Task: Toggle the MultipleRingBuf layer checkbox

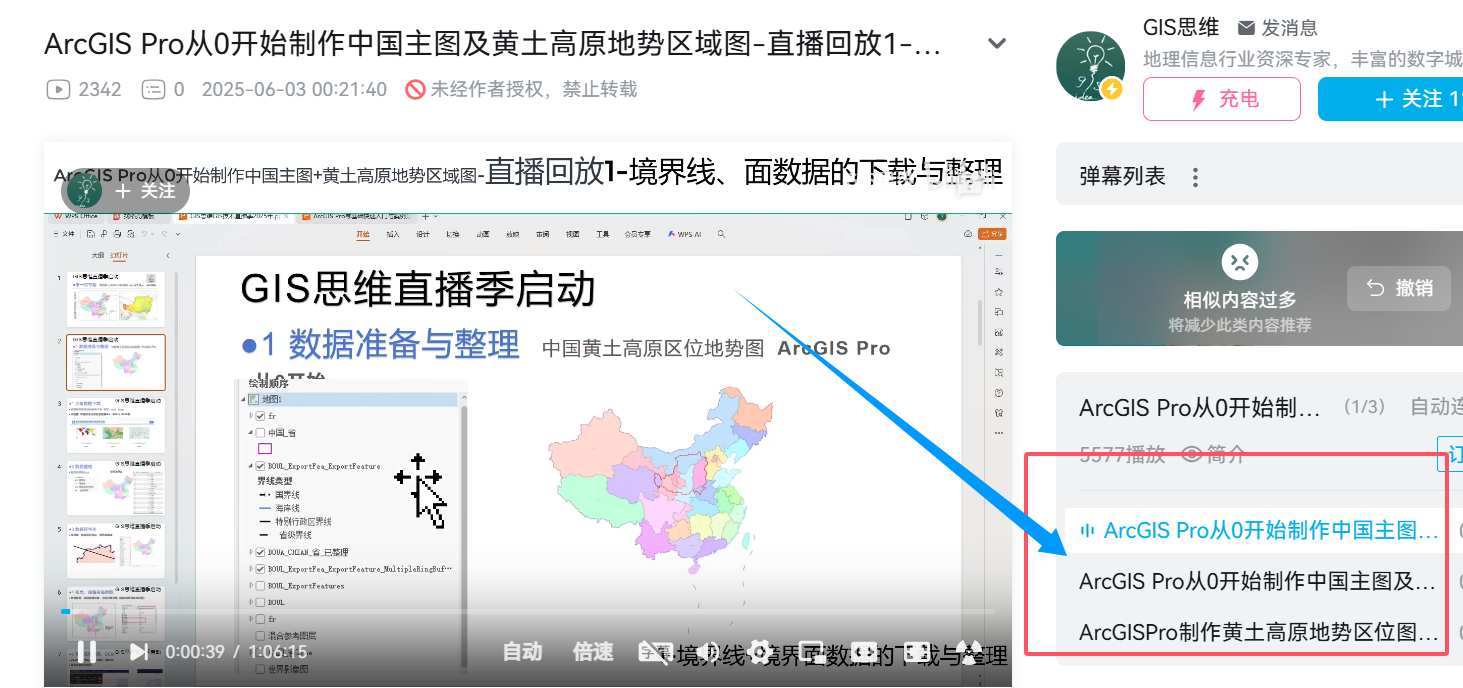Action: click(260, 569)
